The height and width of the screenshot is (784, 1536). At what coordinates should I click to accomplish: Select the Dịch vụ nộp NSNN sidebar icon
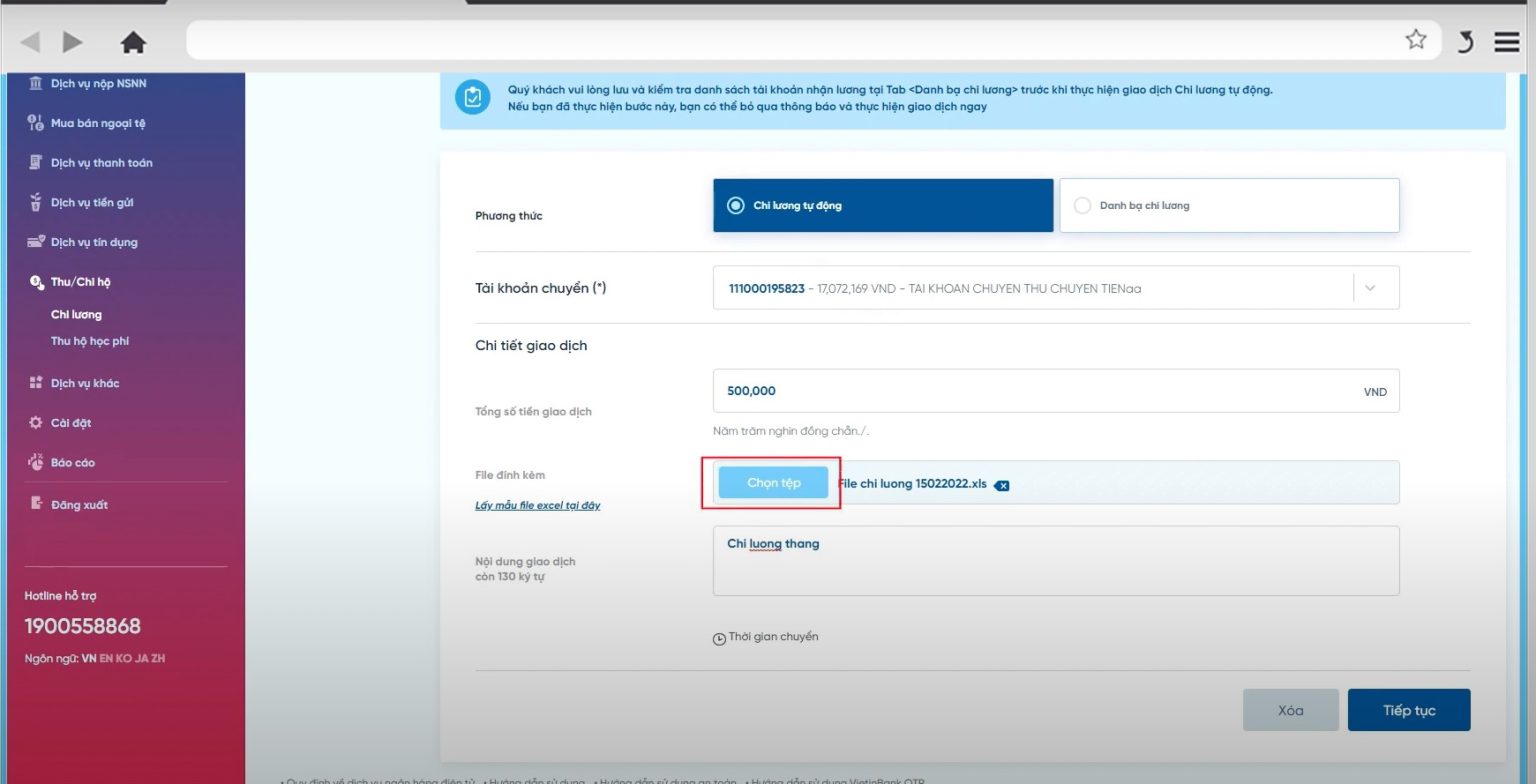(34, 84)
